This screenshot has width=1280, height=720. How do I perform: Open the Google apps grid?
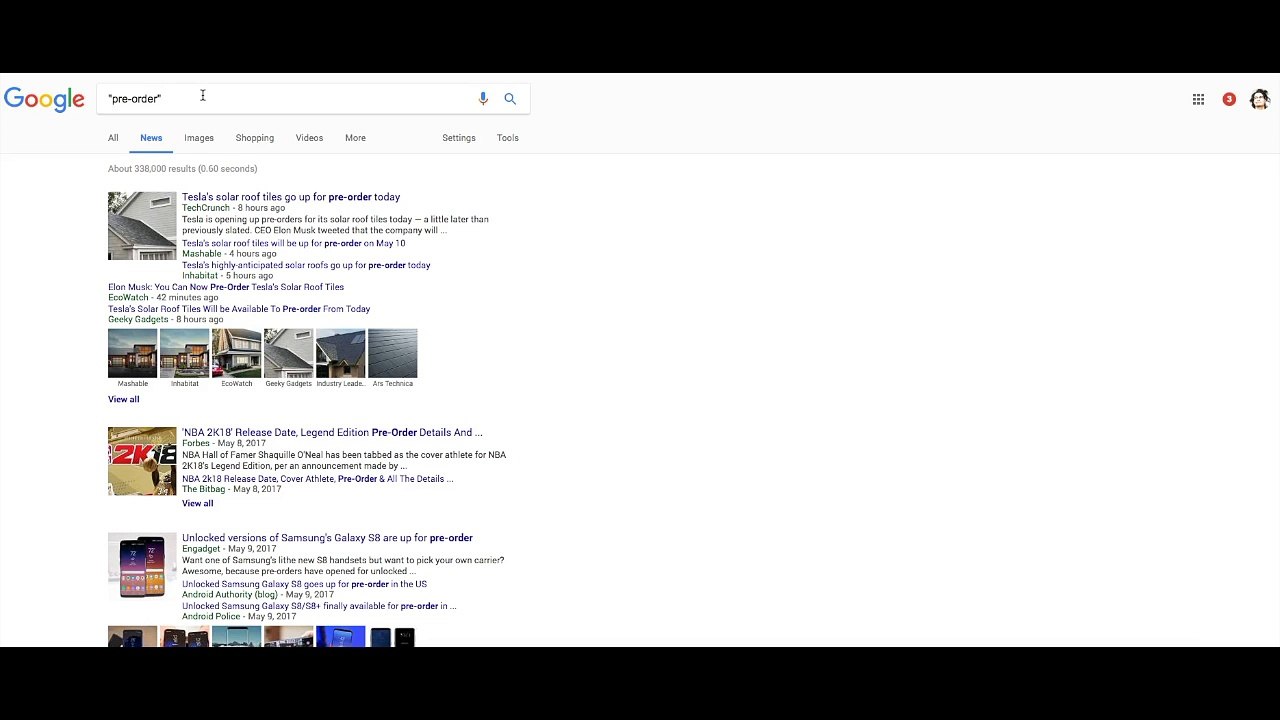(x=1198, y=99)
